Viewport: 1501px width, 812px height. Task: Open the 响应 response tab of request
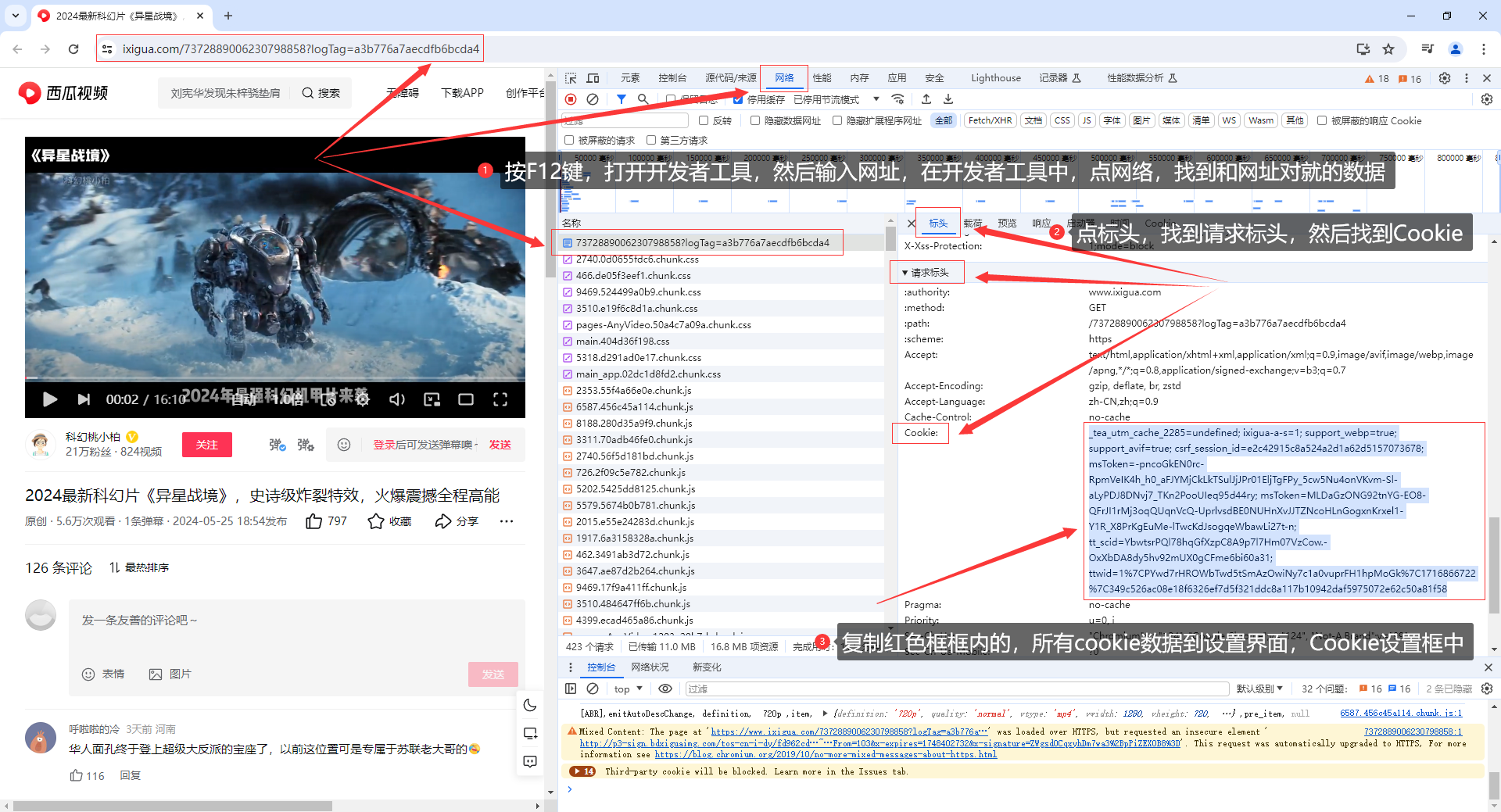(1041, 224)
